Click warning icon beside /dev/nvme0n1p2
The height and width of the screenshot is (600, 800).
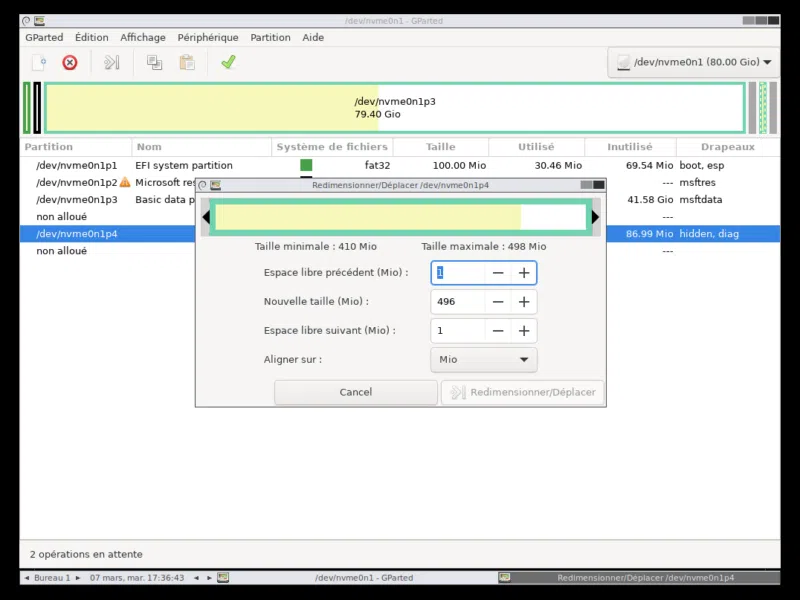125,183
